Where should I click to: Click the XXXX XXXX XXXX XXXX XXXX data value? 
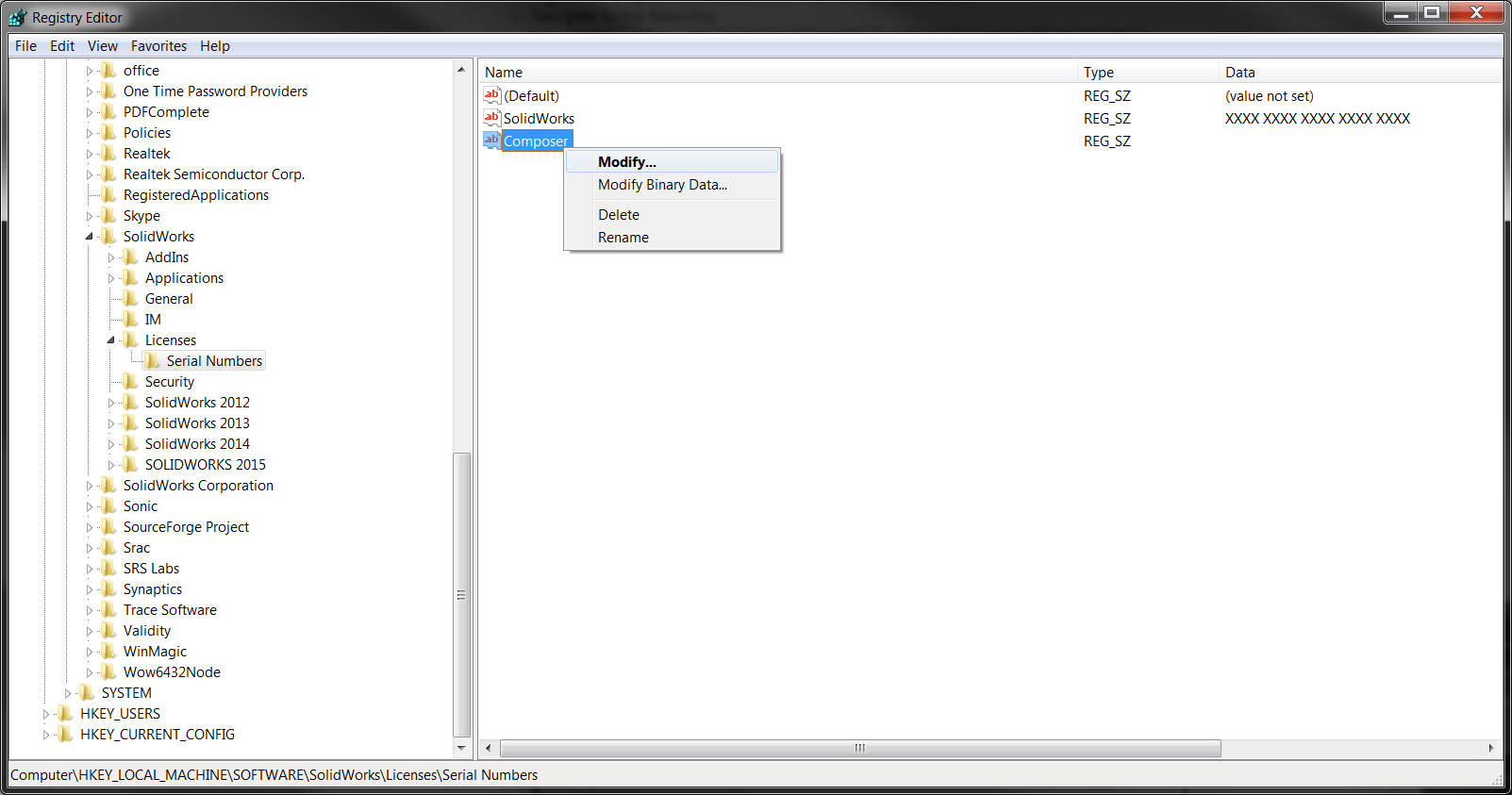[x=1317, y=119]
